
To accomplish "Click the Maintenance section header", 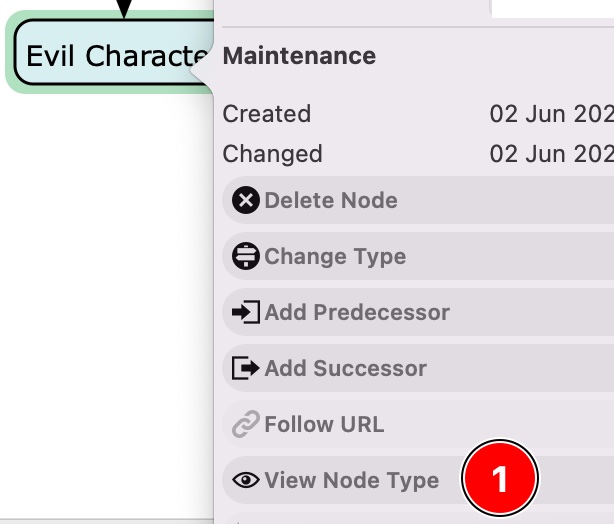I will [x=299, y=56].
